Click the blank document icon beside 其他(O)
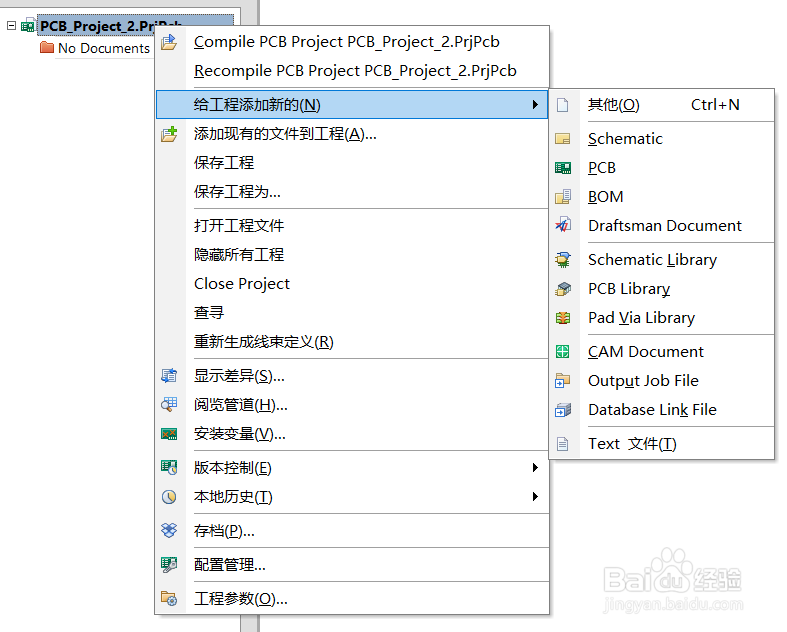 [x=563, y=105]
